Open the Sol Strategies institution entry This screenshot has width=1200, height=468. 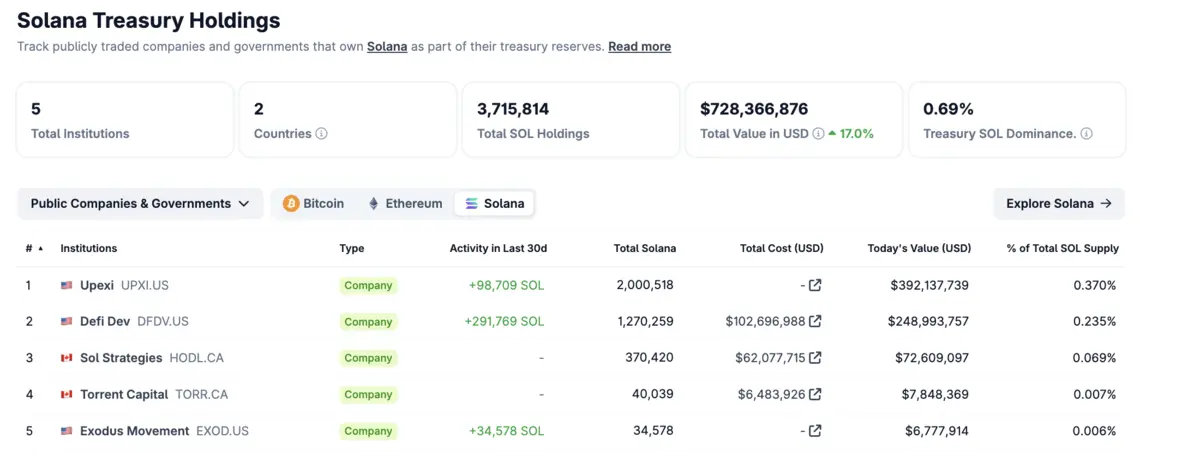(120, 358)
